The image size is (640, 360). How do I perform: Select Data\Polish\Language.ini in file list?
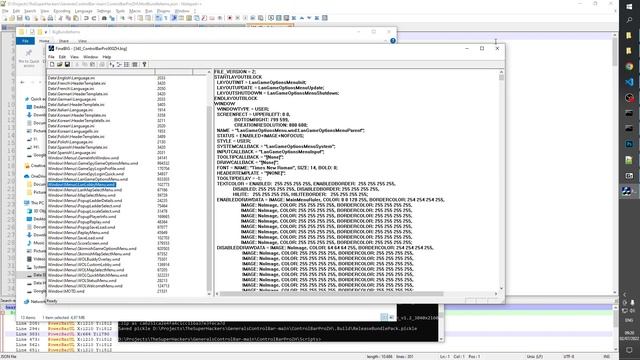(x=71, y=142)
